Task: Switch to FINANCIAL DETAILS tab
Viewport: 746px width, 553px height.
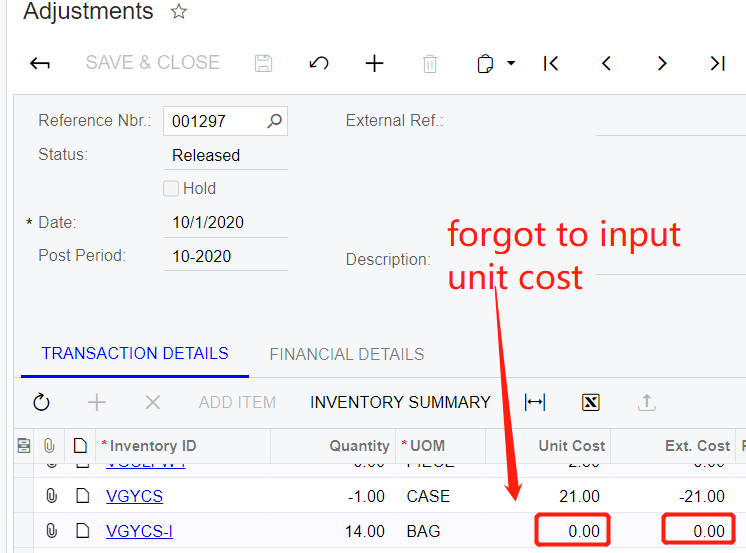Action: pyautogui.click(x=347, y=355)
